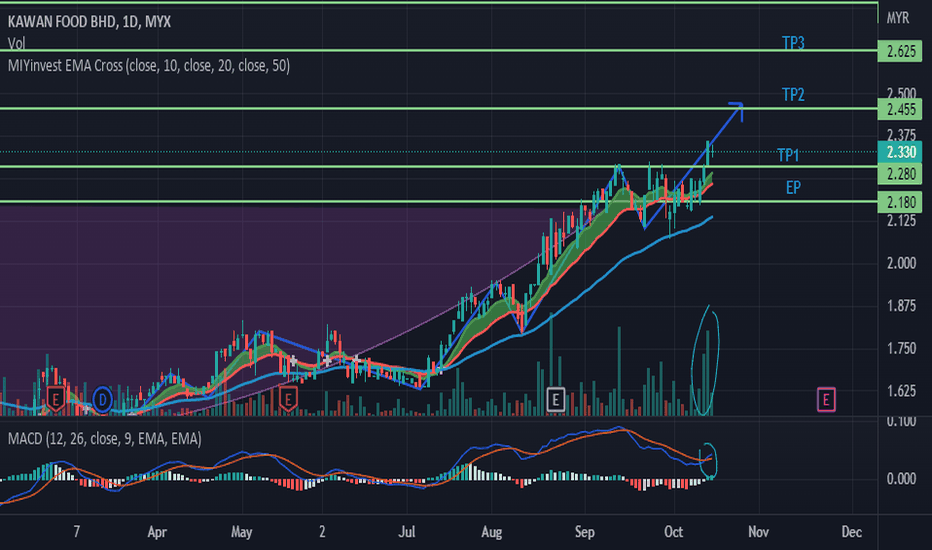
Task: Click the May label on time axis
Action: coord(241,532)
